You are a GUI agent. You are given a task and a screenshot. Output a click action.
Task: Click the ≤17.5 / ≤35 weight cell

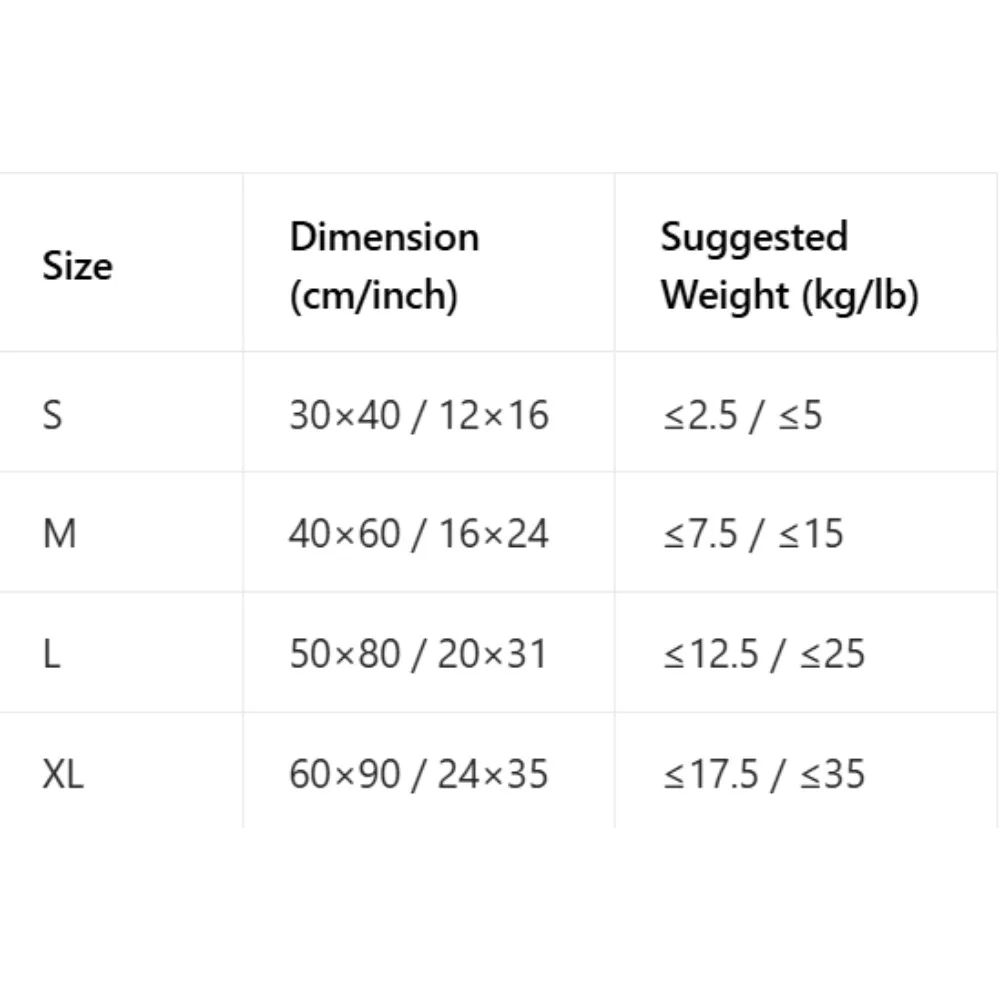[806, 770]
